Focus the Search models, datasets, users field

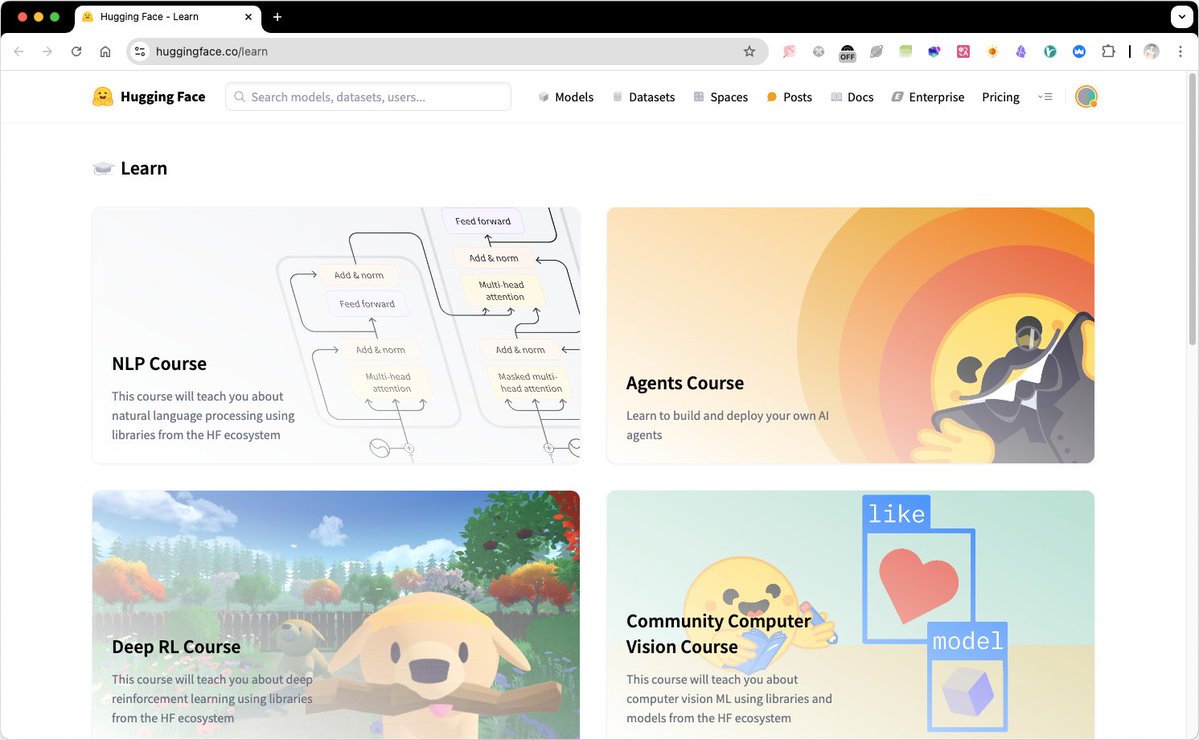pyautogui.click(x=368, y=96)
